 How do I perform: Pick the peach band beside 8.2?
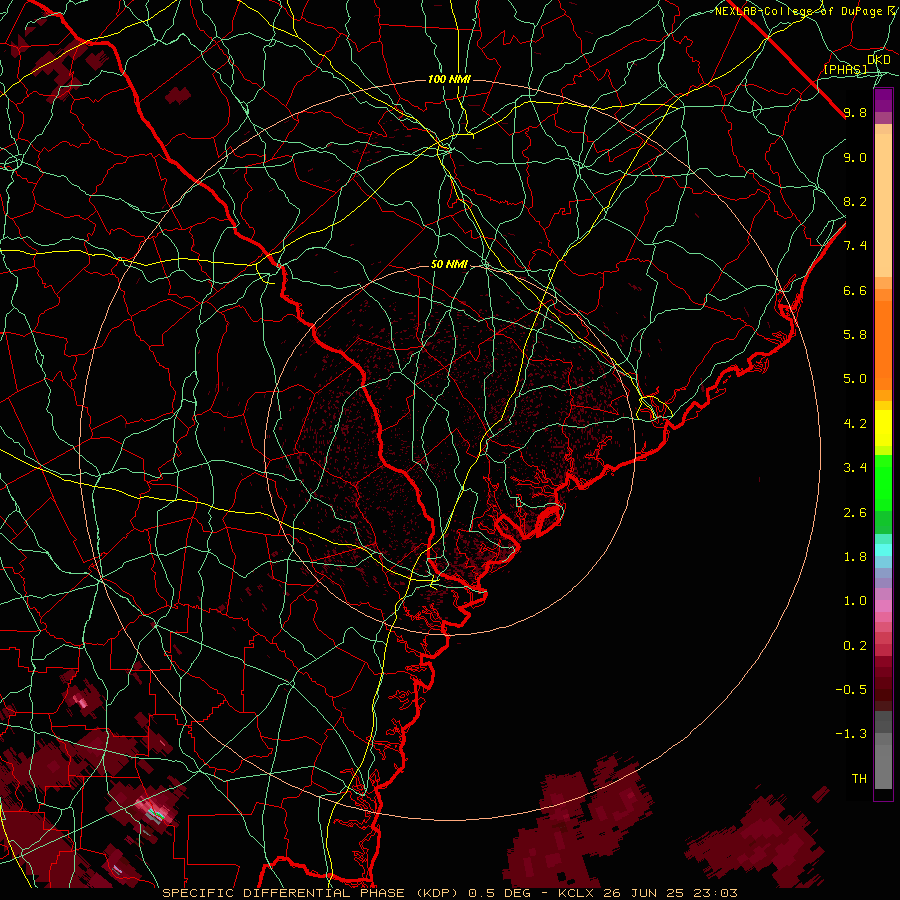tap(883, 205)
